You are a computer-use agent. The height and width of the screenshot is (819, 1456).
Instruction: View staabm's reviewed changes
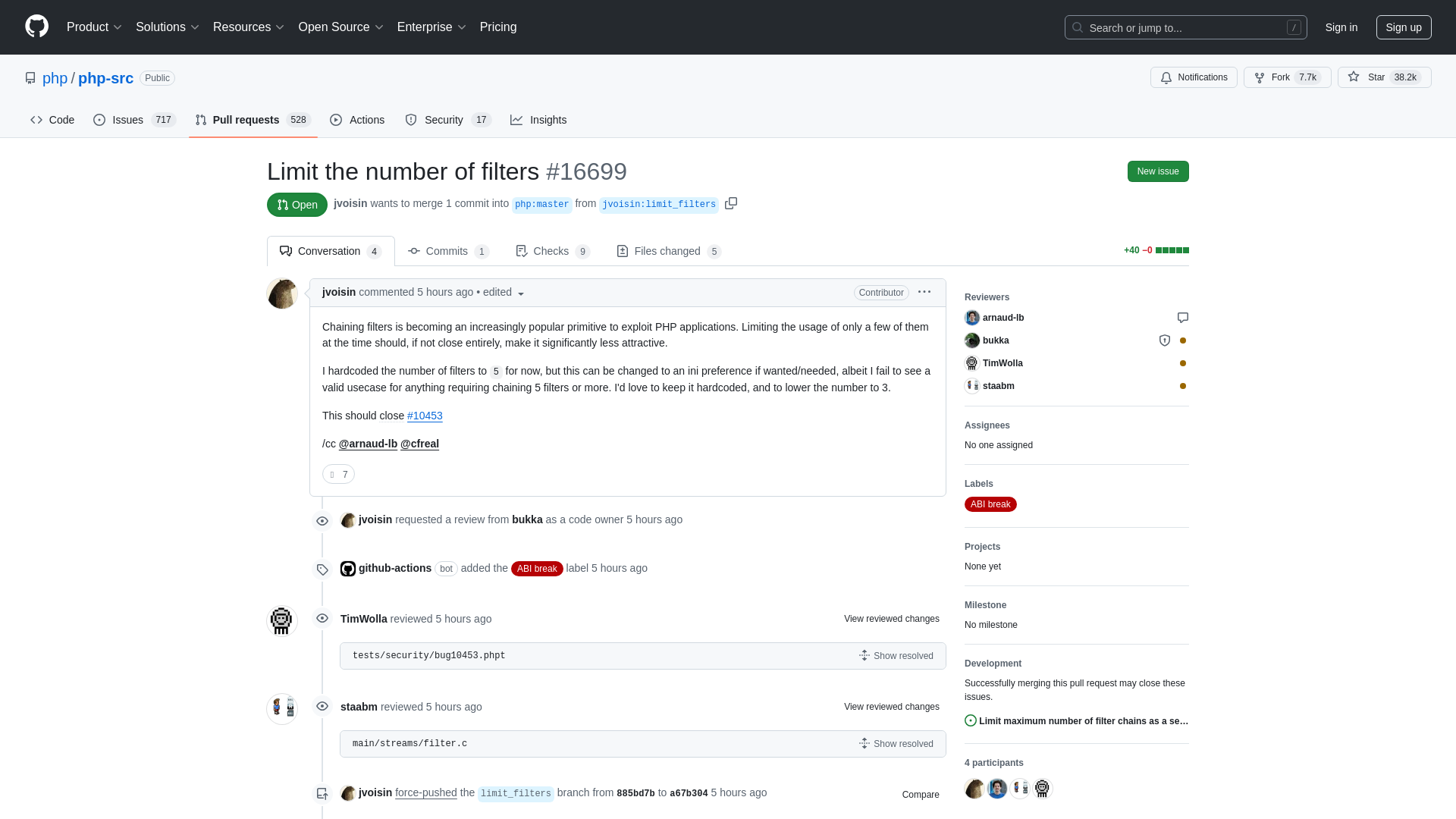[x=891, y=707]
